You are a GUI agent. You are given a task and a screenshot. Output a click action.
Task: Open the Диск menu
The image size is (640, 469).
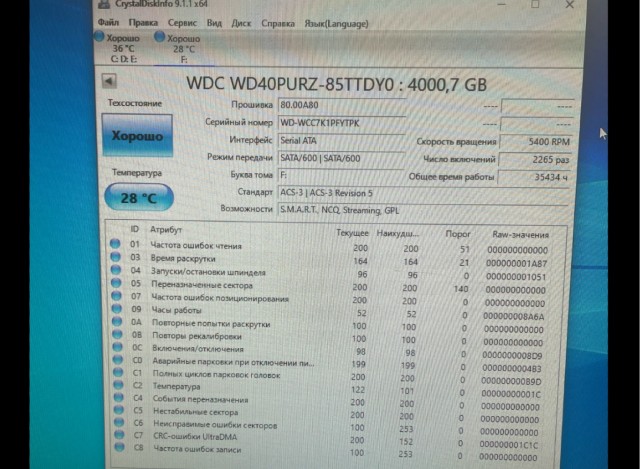[241, 23]
